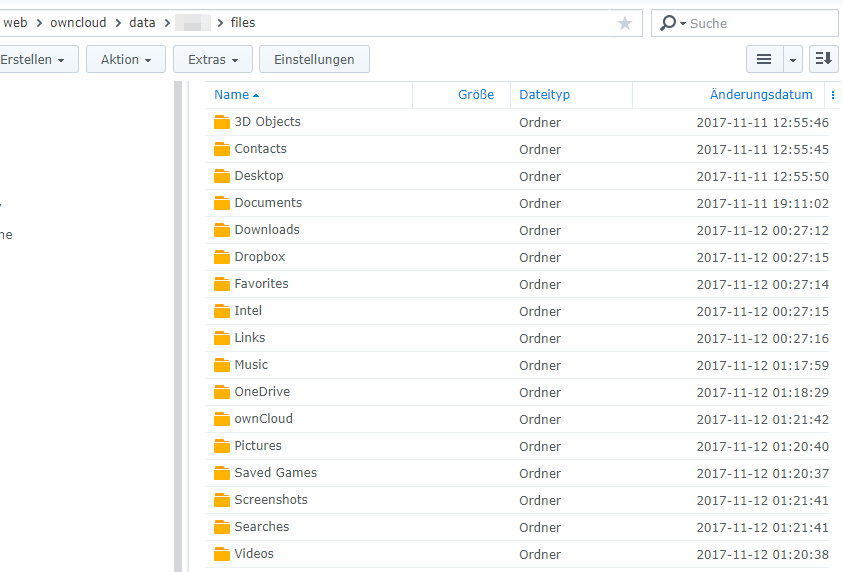Click the Screenshots folder icon

click(222, 500)
